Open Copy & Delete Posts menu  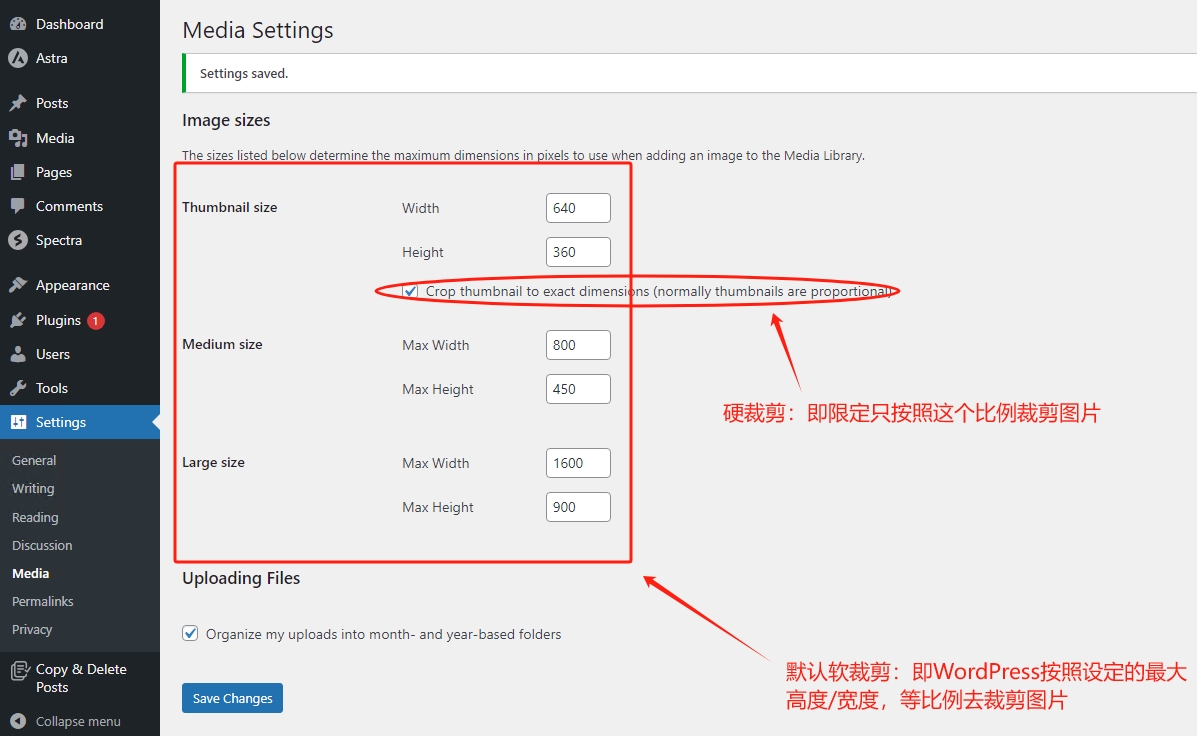click(80, 678)
